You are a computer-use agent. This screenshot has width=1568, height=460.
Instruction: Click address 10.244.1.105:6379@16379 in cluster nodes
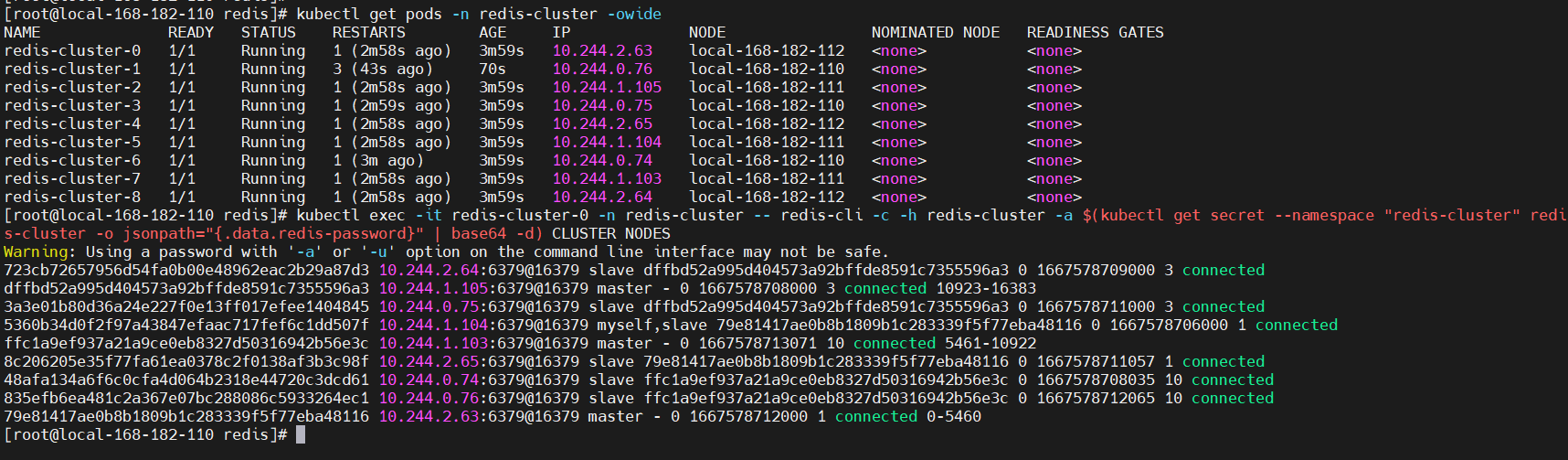pyautogui.click(x=483, y=288)
